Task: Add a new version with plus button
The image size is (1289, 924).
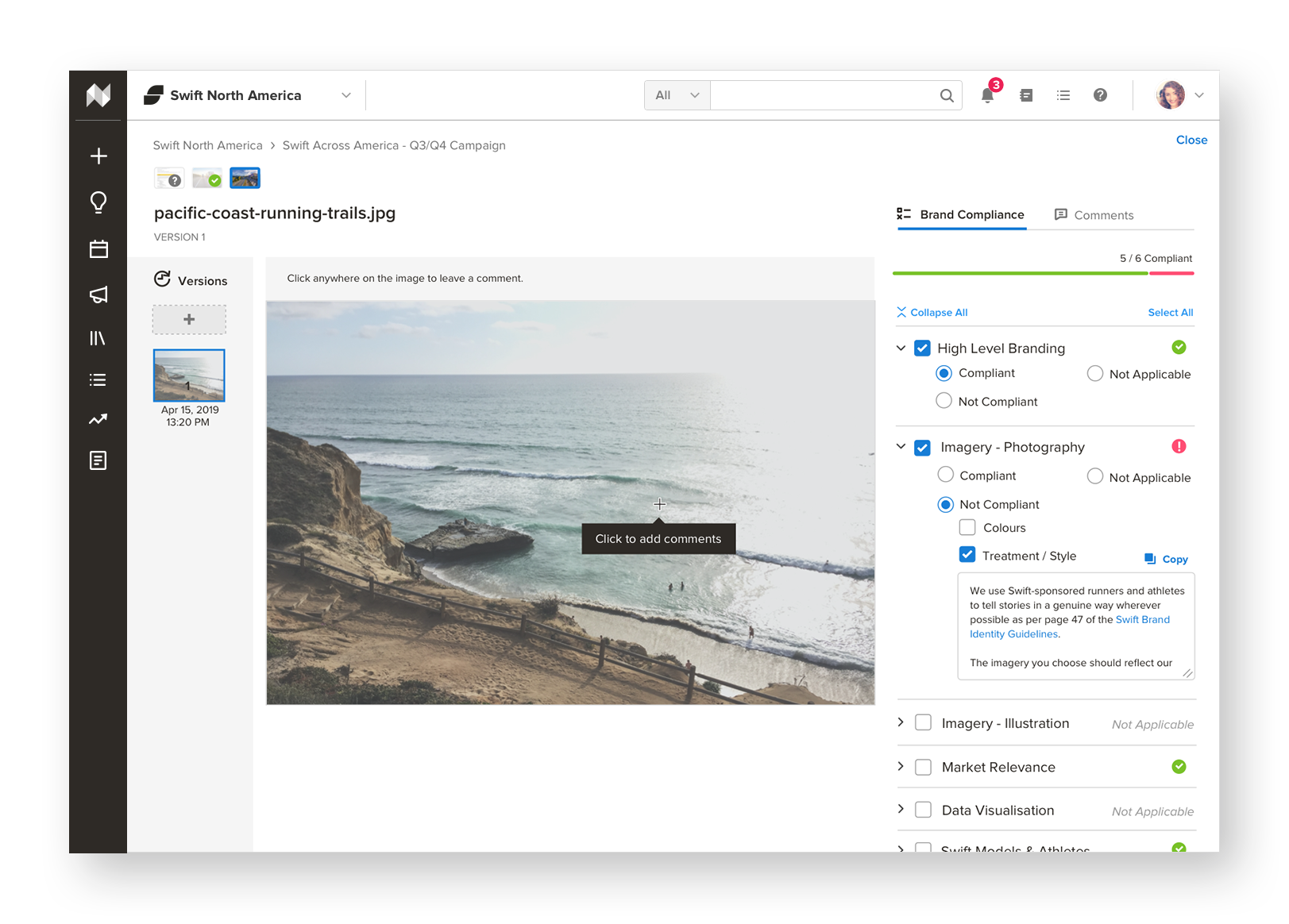Action: click(x=189, y=319)
